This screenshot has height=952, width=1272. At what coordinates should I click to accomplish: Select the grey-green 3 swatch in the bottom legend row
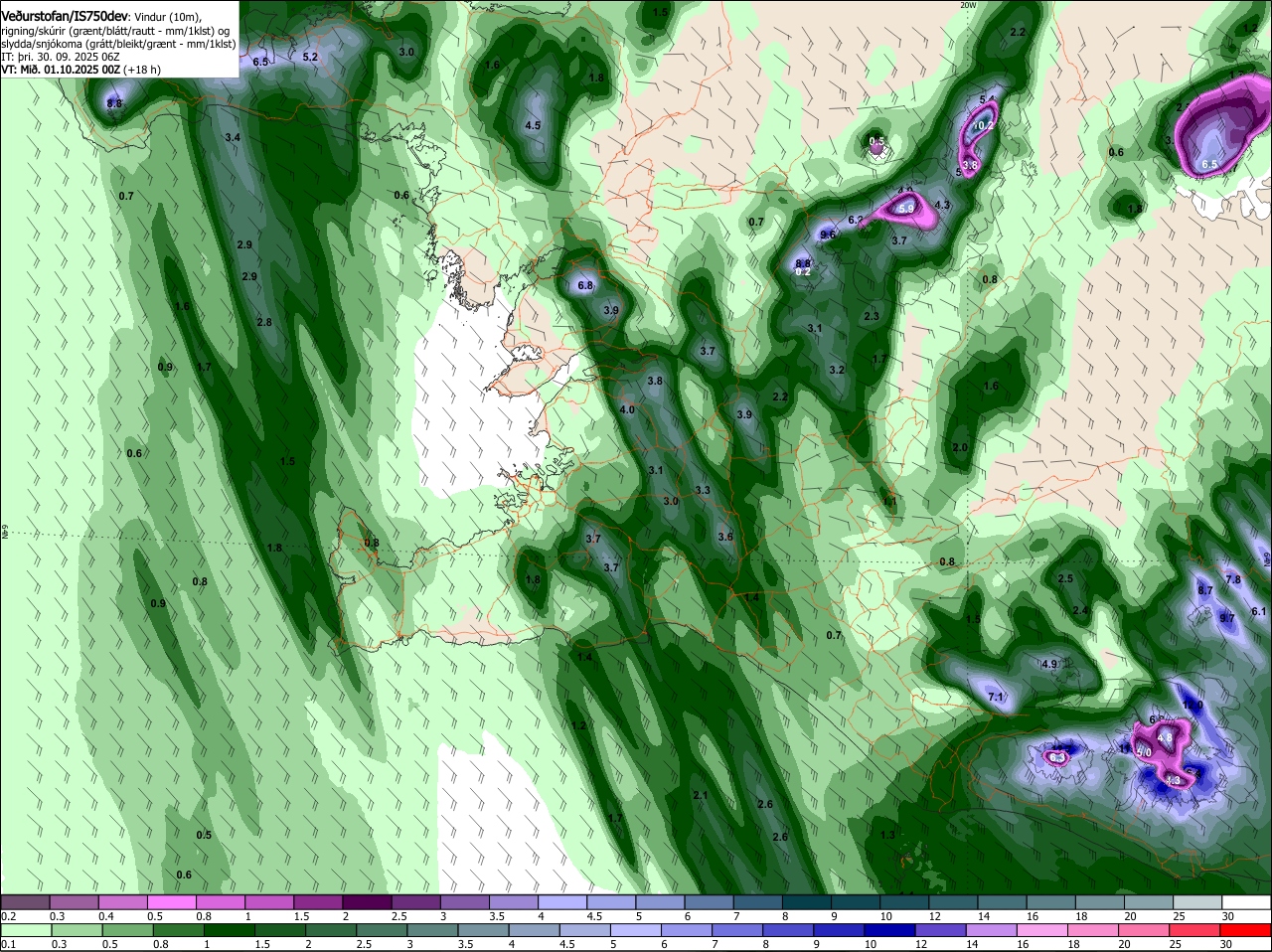[433, 930]
